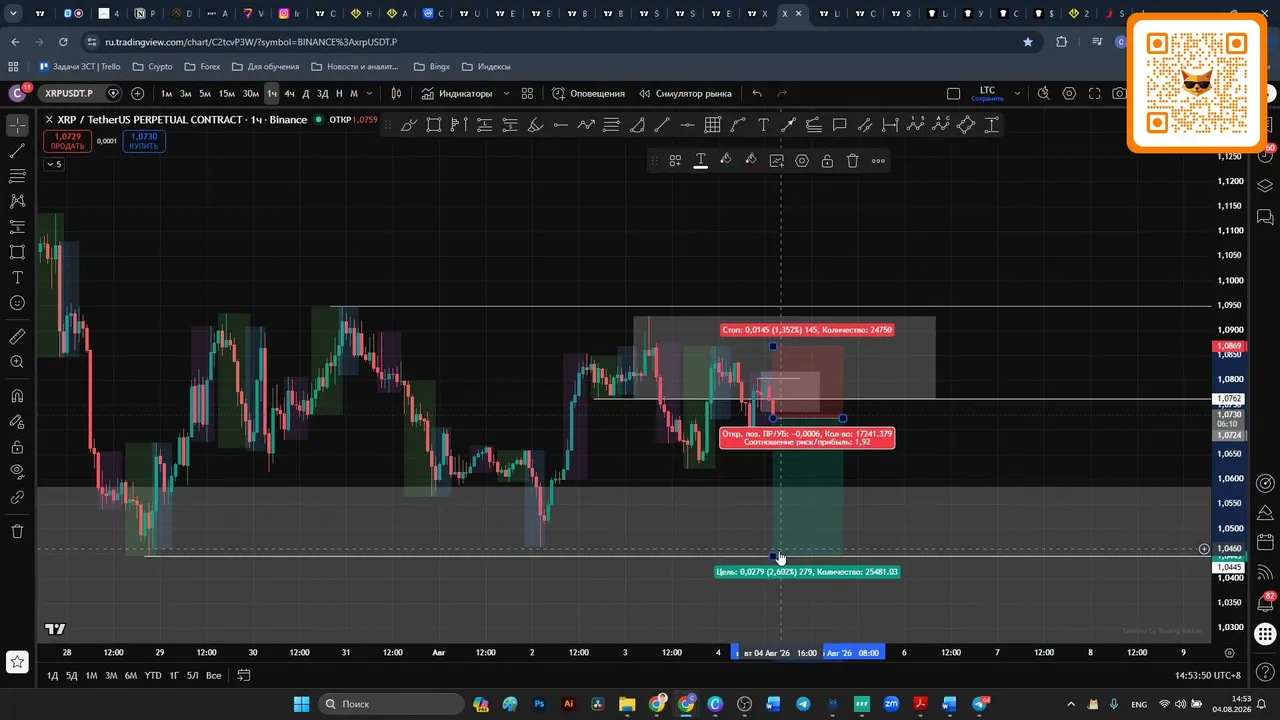This screenshot has width=1280, height=720.
Task: Set date range to YTD
Action: click(153, 676)
